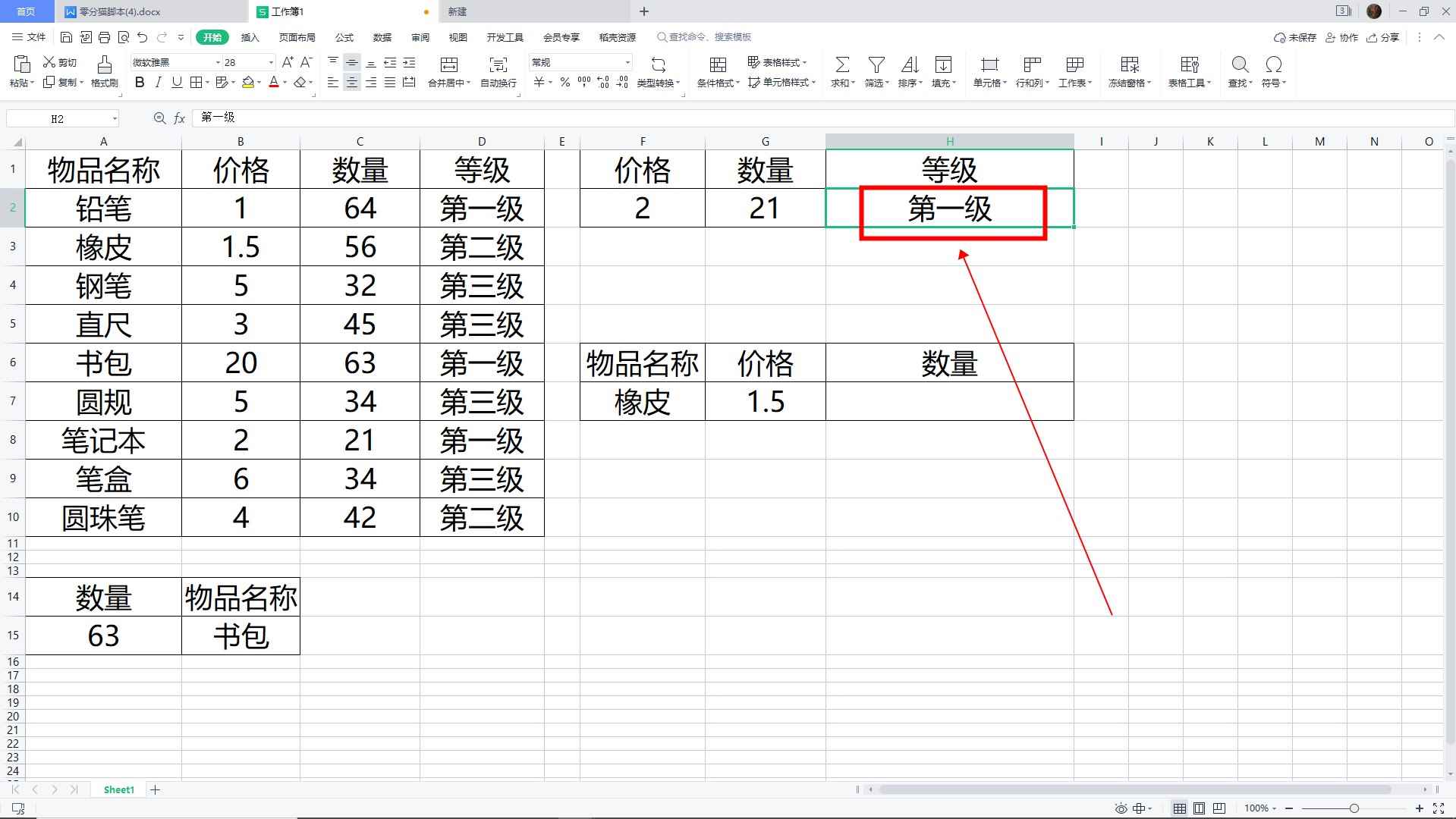Add a new sheet with plus button
The image size is (1456, 819).
pos(155,789)
